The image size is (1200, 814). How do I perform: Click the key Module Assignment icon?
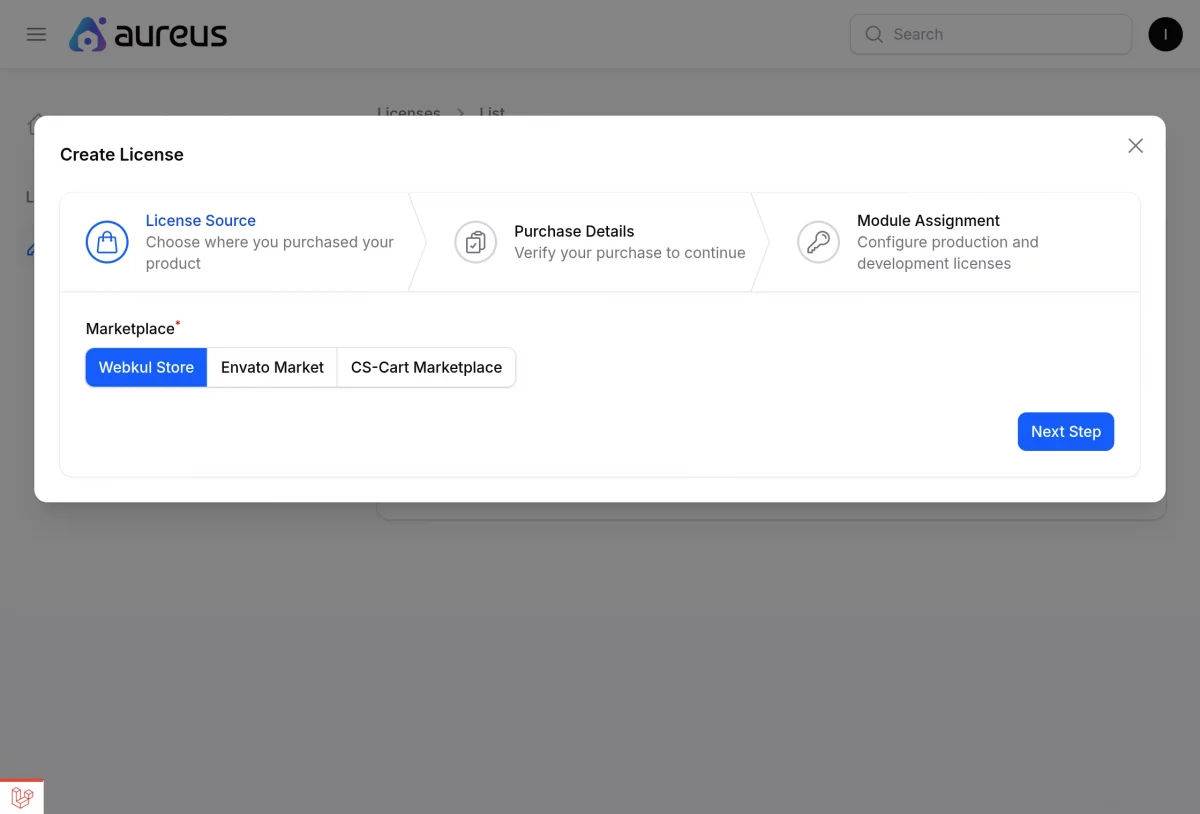point(818,242)
